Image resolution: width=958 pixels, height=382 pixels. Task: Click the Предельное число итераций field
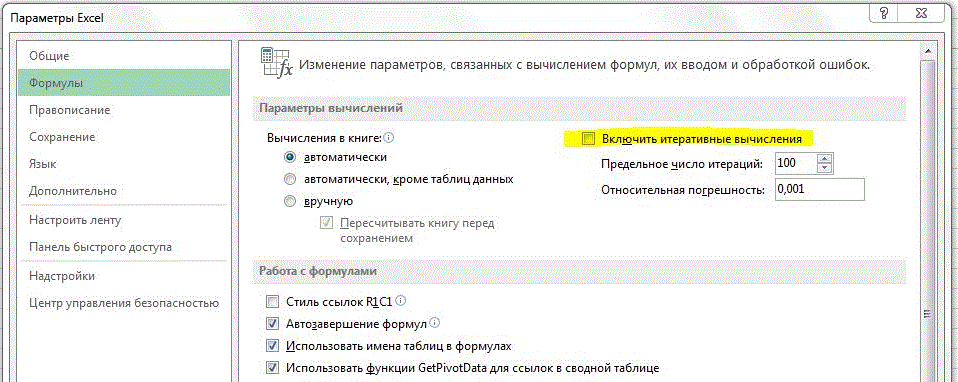coord(796,164)
